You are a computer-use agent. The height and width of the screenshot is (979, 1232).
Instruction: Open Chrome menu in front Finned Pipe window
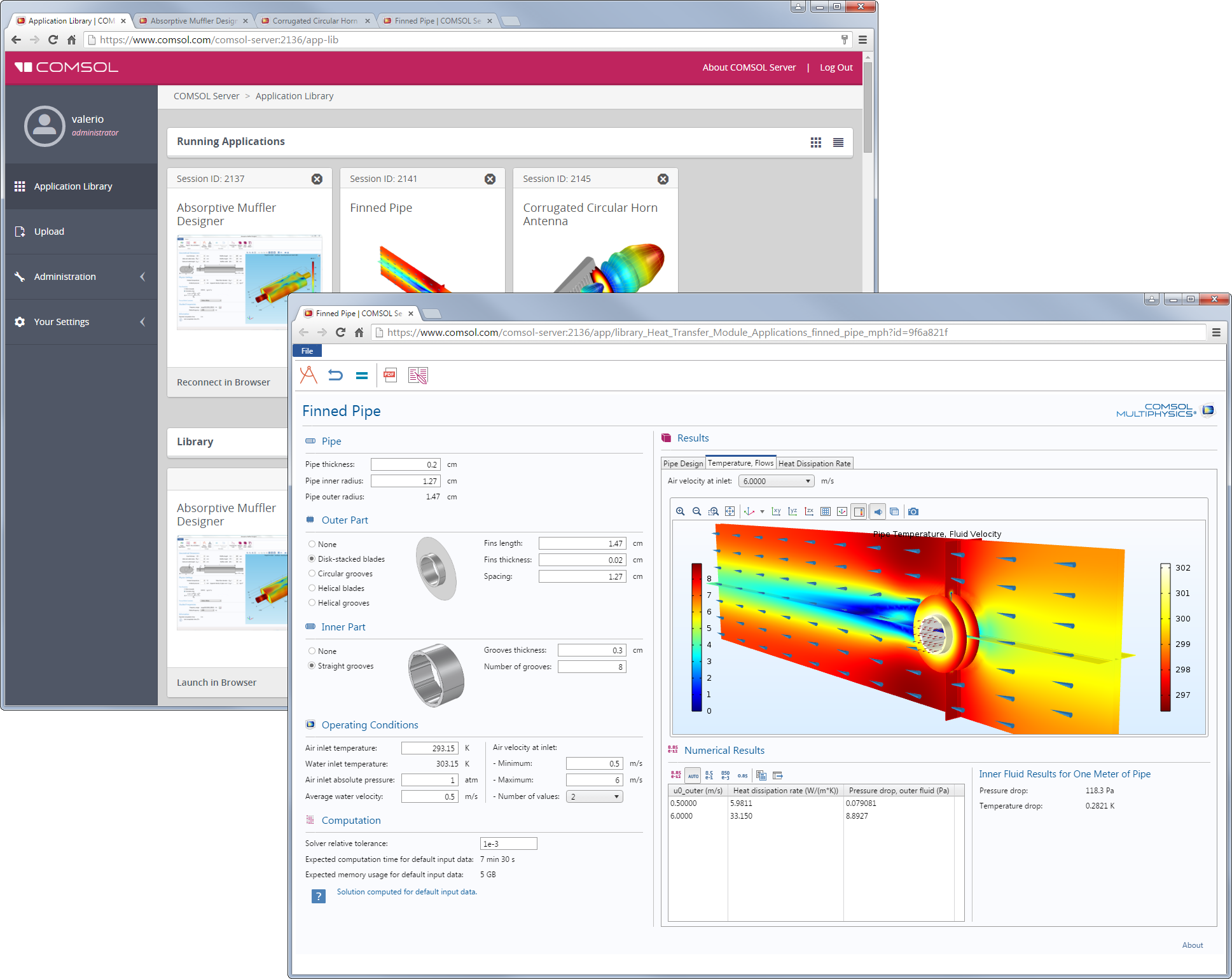tap(1216, 332)
